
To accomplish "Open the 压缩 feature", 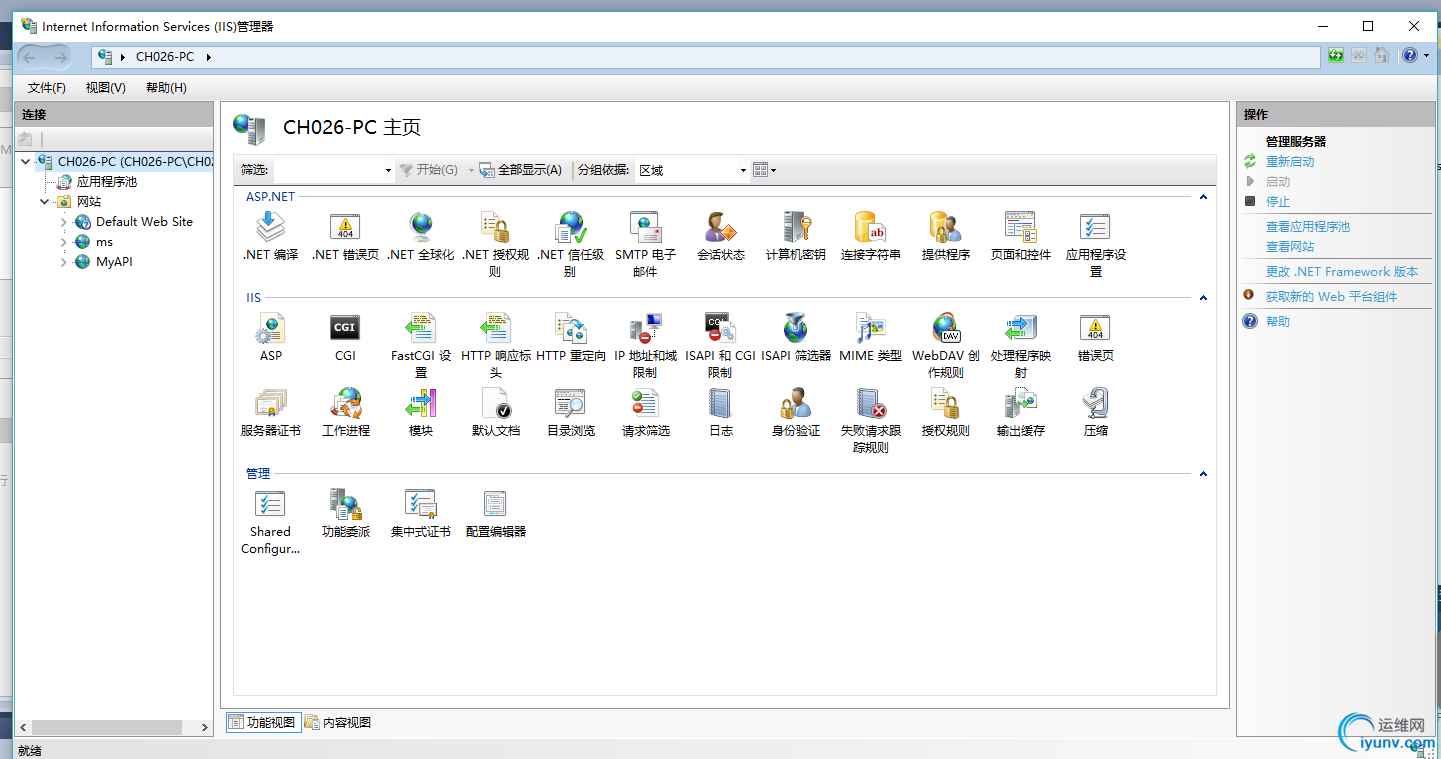I will pos(1096,412).
